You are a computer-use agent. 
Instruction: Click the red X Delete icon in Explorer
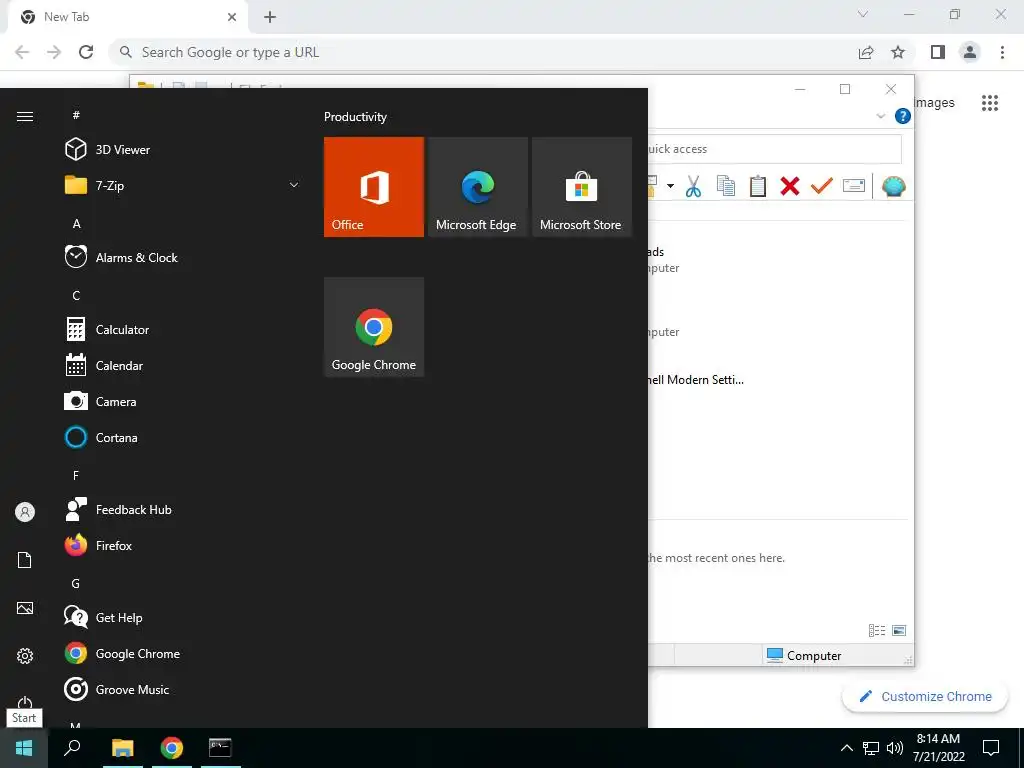(x=790, y=187)
